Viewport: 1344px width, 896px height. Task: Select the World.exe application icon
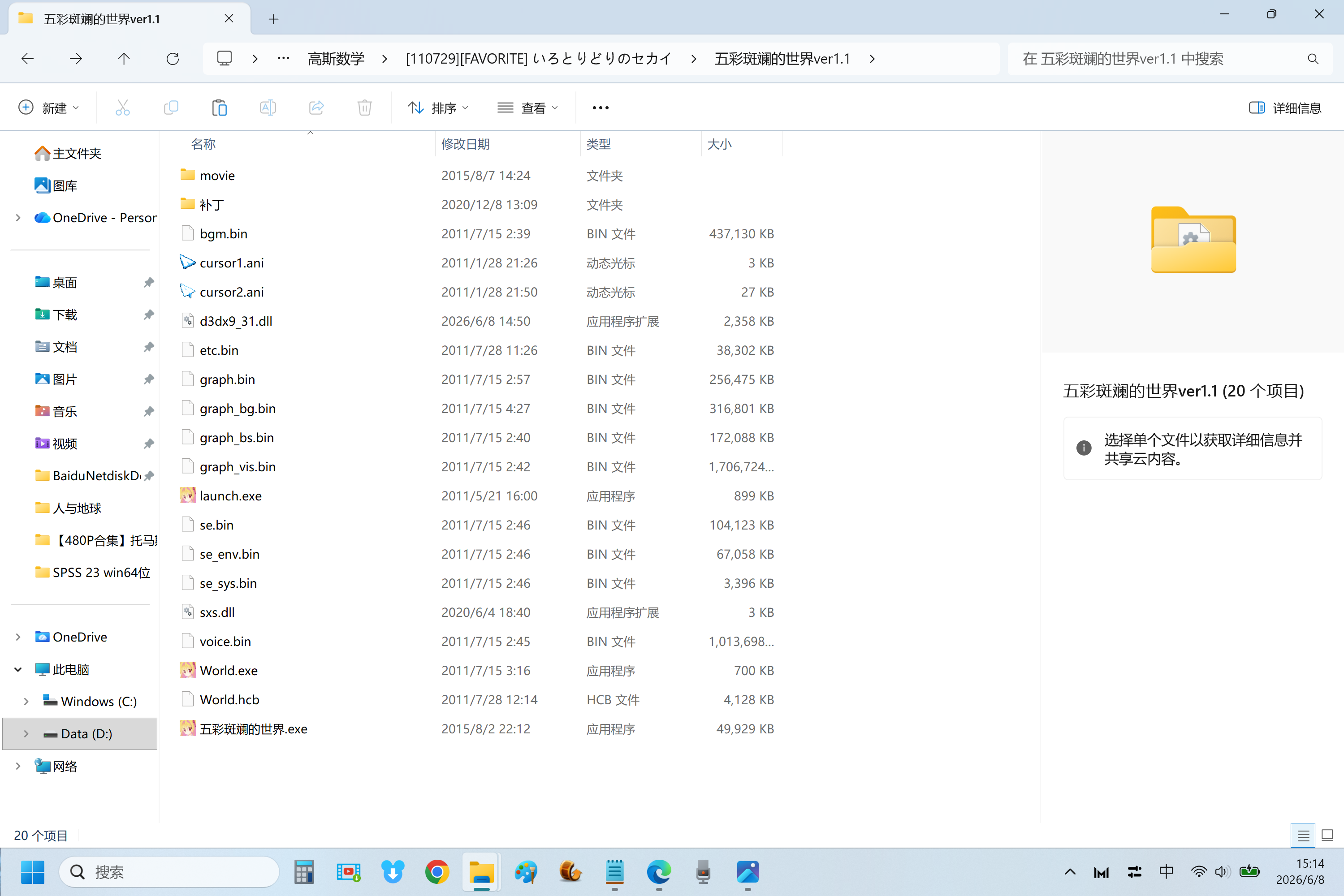(x=187, y=670)
